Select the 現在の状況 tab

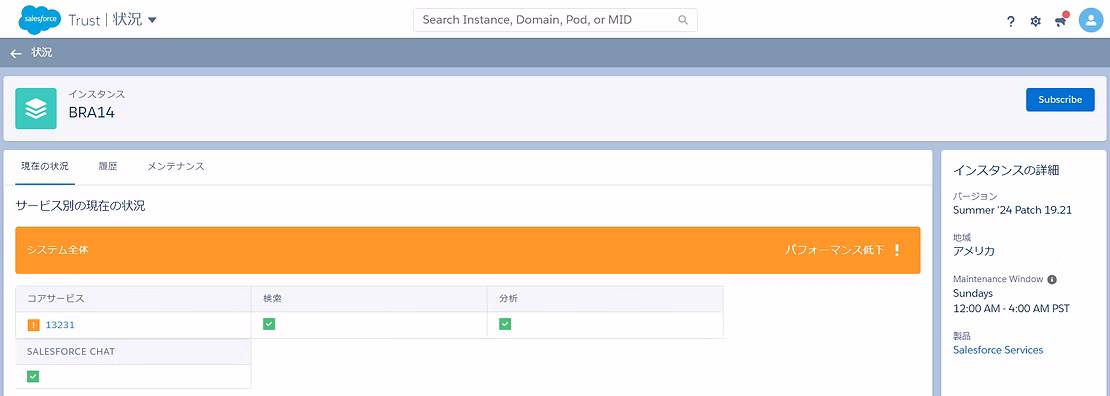[x=45, y=166]
